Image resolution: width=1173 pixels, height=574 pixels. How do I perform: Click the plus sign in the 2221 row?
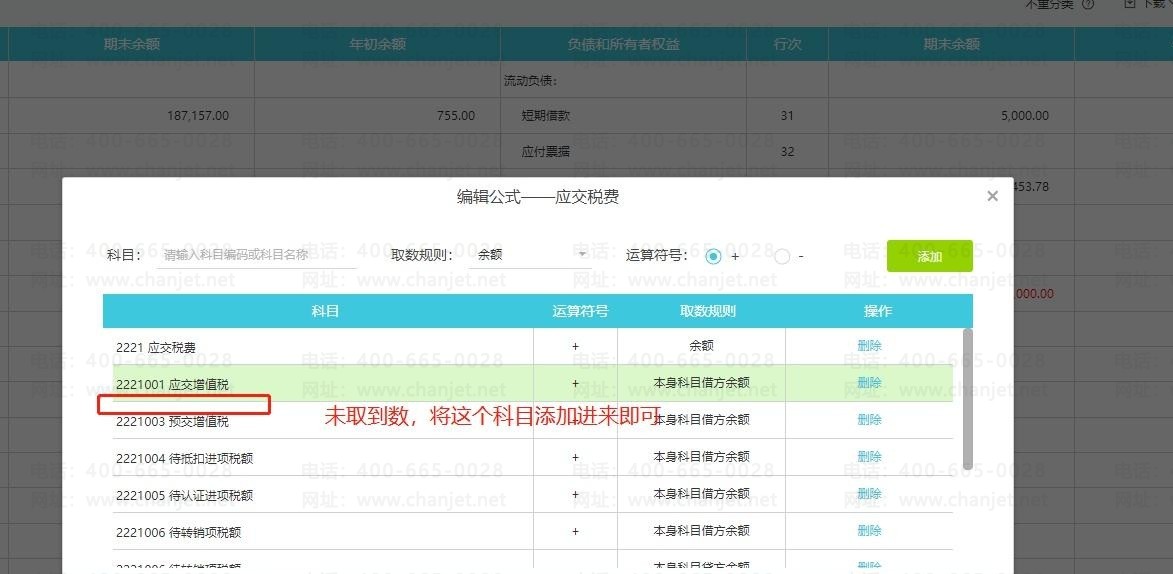tap(575, 346)
